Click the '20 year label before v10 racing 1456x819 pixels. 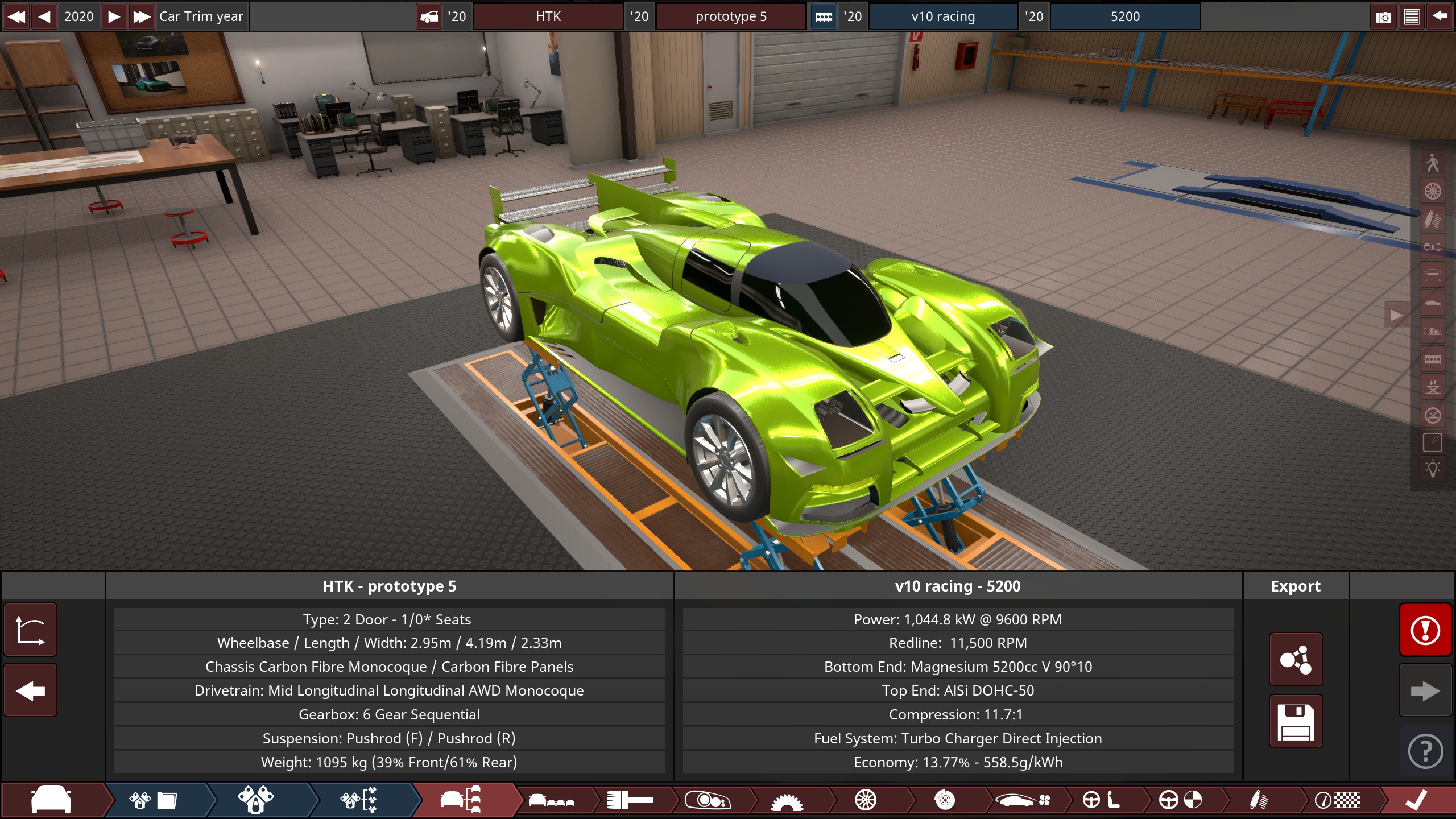(x=853, y=16)
